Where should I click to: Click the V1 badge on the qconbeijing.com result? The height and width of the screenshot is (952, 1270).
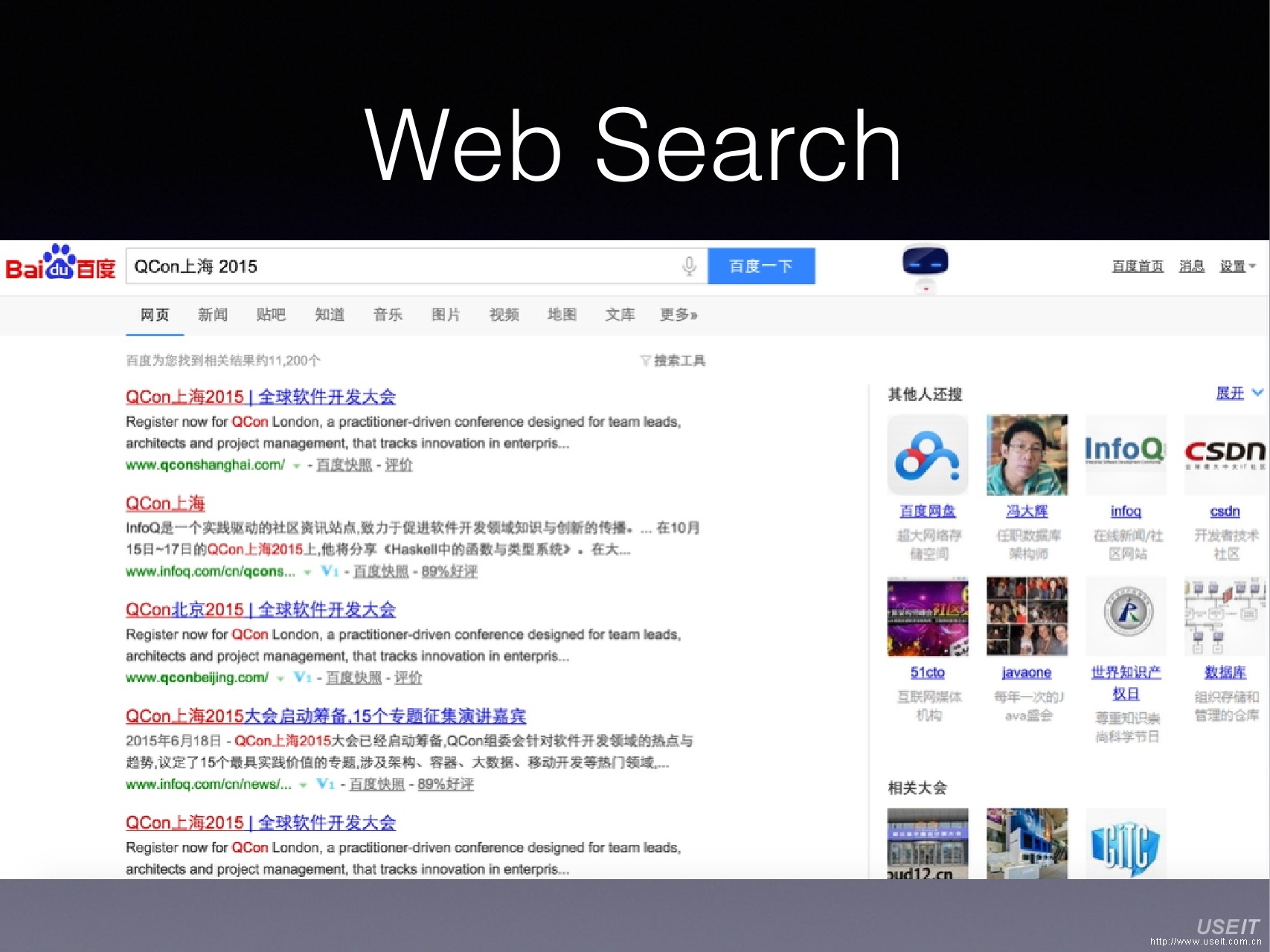[x=302, y=678]
